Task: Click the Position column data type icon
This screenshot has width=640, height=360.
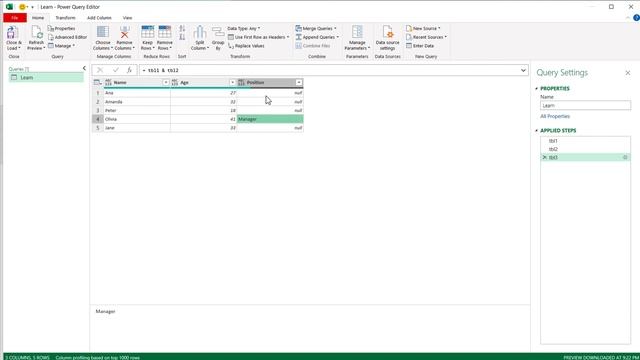Action: pyautogui.click(x=241, y=82)
